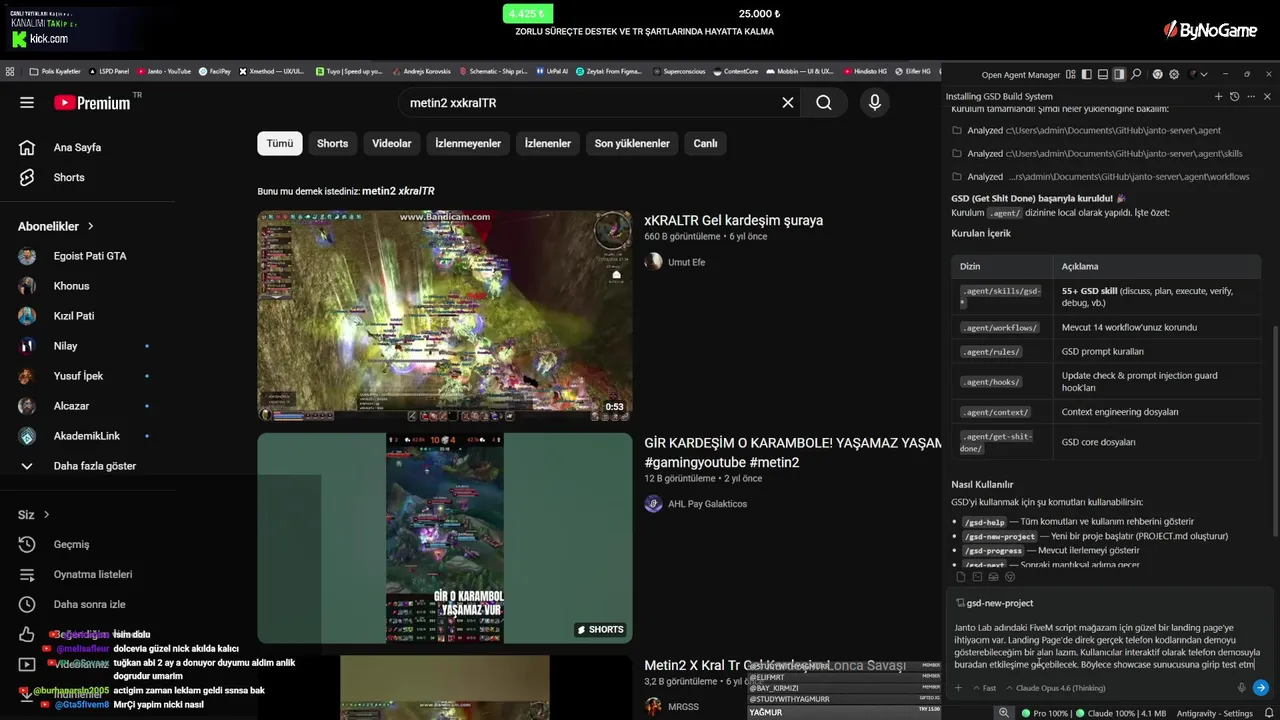Open Daha sonra izle list

tap(88, 604)
